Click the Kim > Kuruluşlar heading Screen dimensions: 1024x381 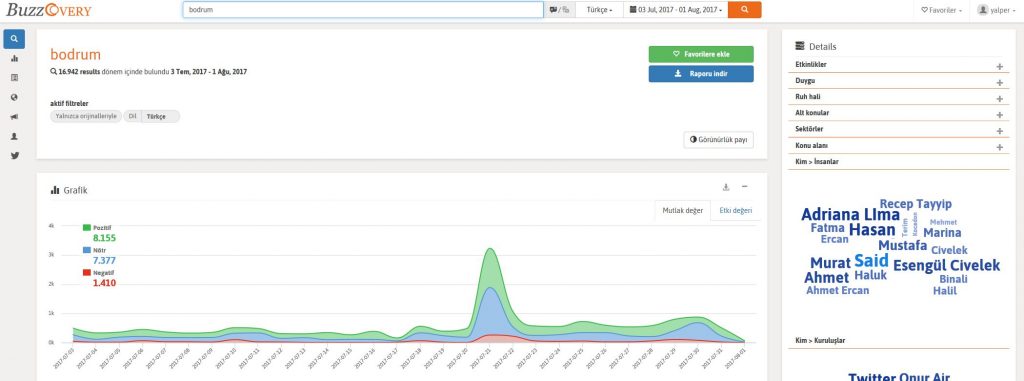pyautogui.click(x=821, y=340)
